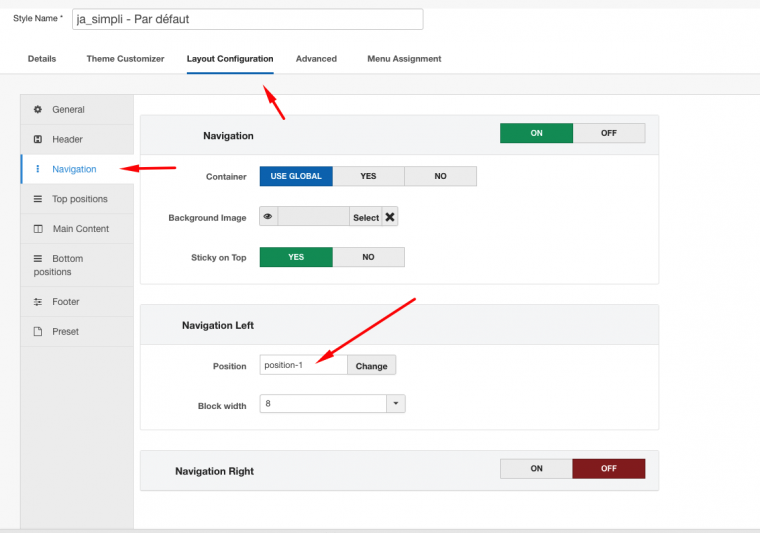The image size is (760, 533).
Task: Click the Preset file icon
Action: [x=37, y=331]
